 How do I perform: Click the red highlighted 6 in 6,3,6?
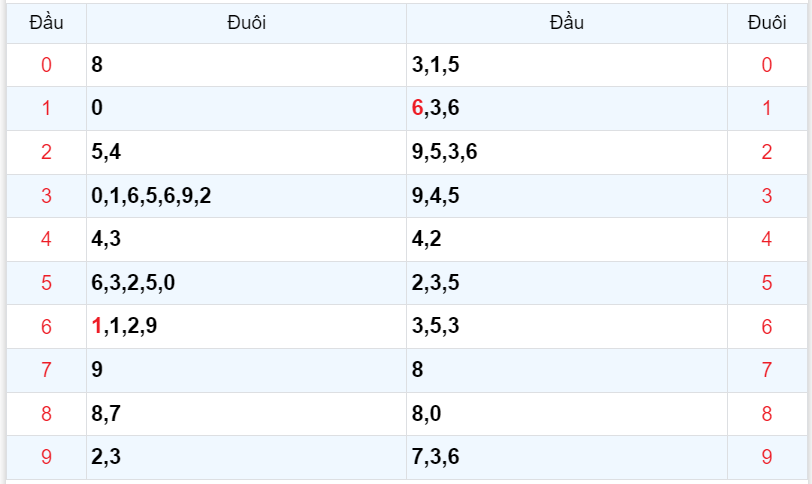418,109
